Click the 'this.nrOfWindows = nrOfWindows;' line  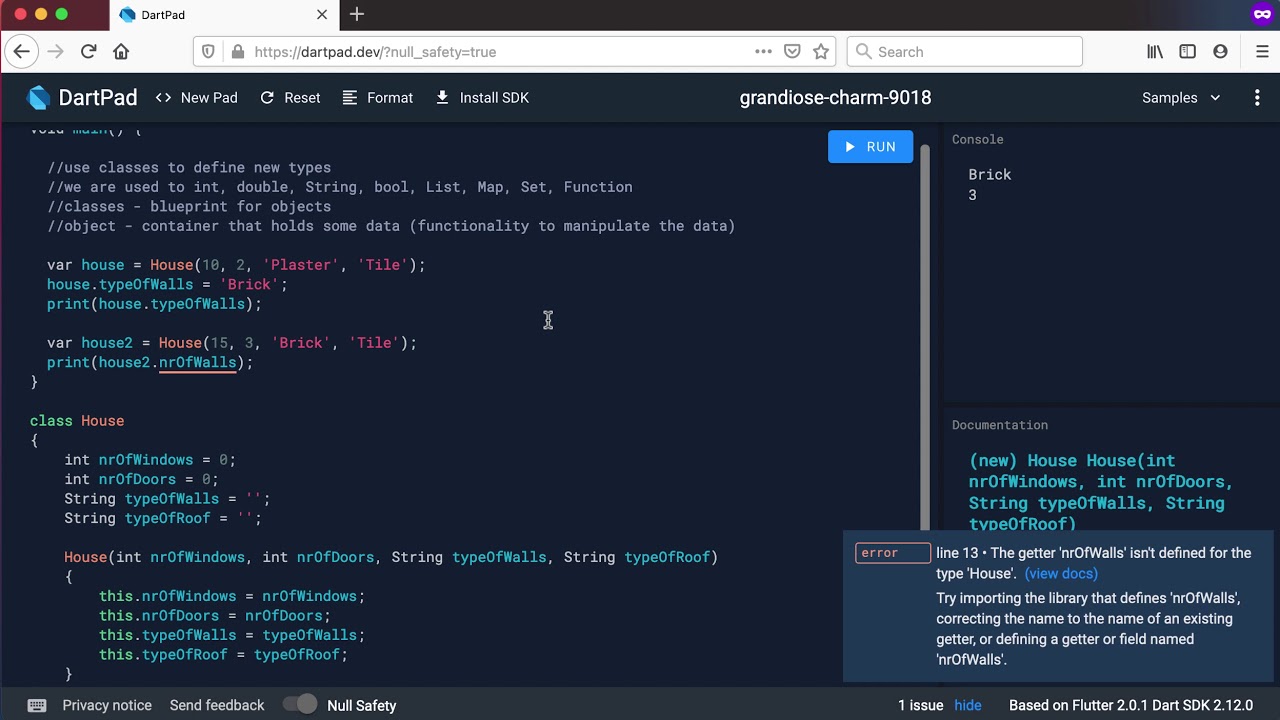[232, 596]
